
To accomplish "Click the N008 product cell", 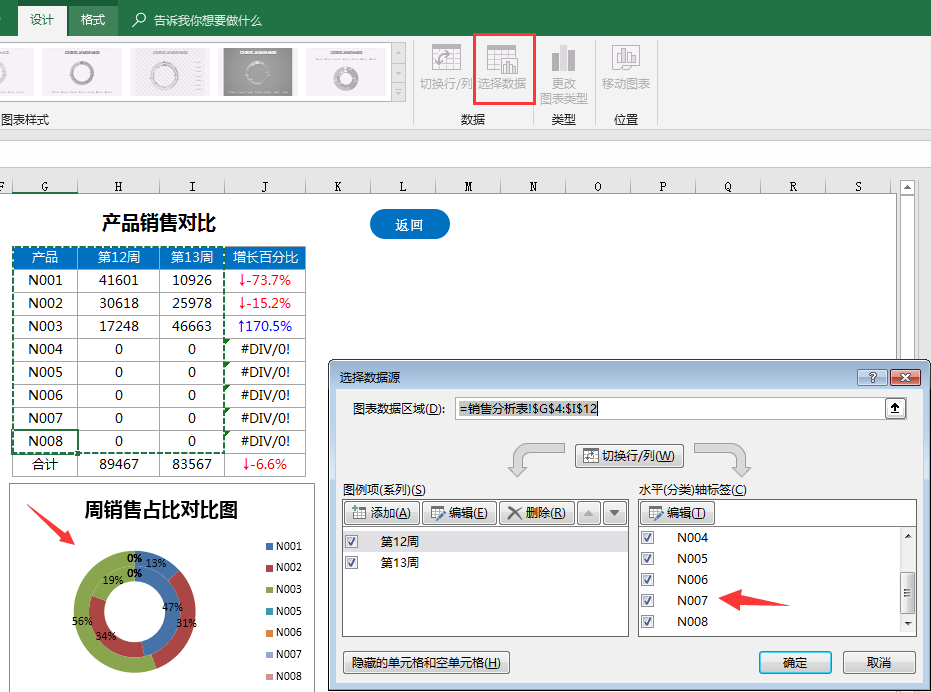I will (45, 441).
